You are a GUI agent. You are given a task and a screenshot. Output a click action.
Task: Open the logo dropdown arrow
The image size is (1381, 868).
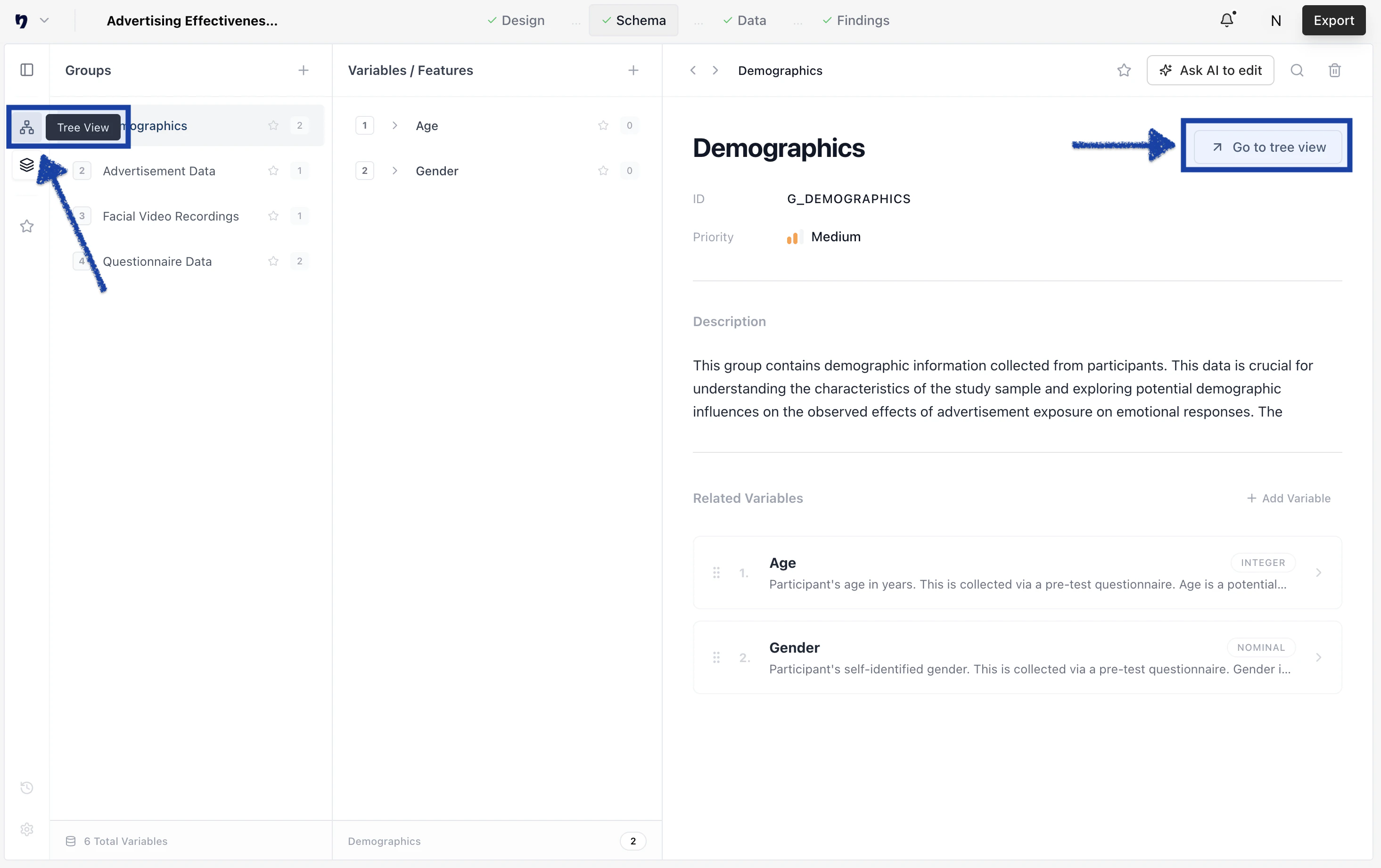coord(44,21)
